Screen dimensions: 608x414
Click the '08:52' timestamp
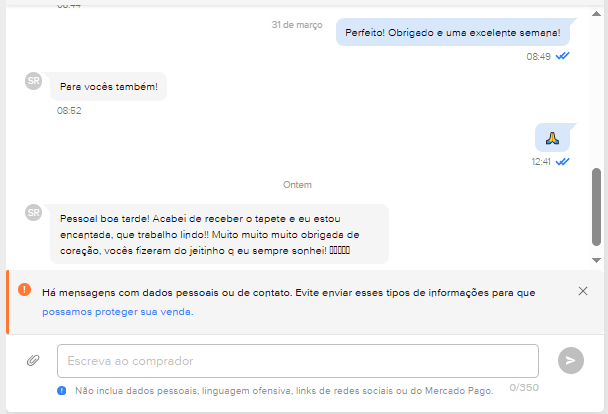coord(69,111)
